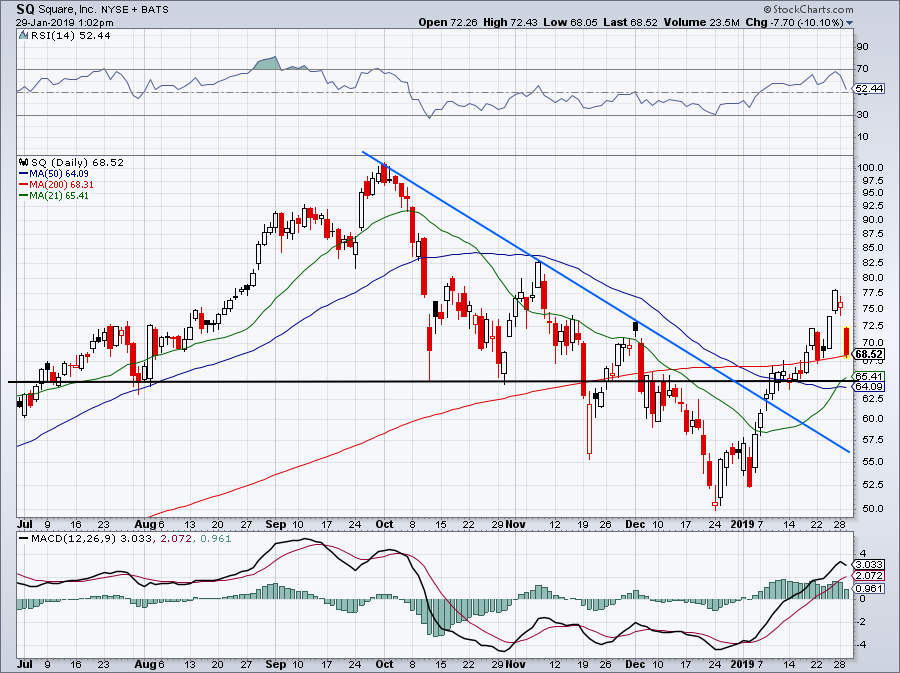Viewport: 900px width, 673px height.
Task: Click the 30 level on RSI axis
Action: coord(862,115)
